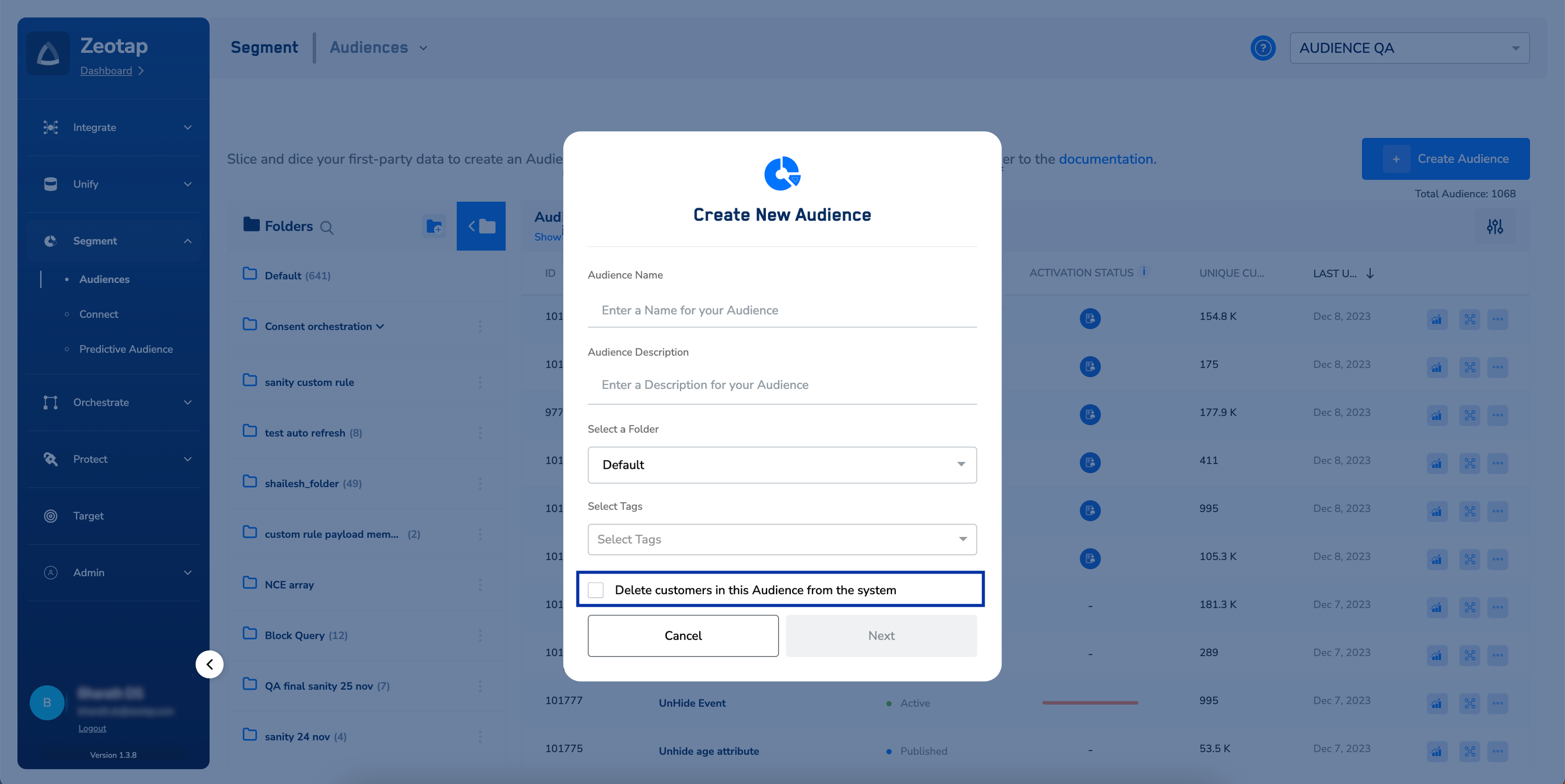Click the Audience Name input field
1565x784 pixels.
pyautogui.click(x=782, y=310)
